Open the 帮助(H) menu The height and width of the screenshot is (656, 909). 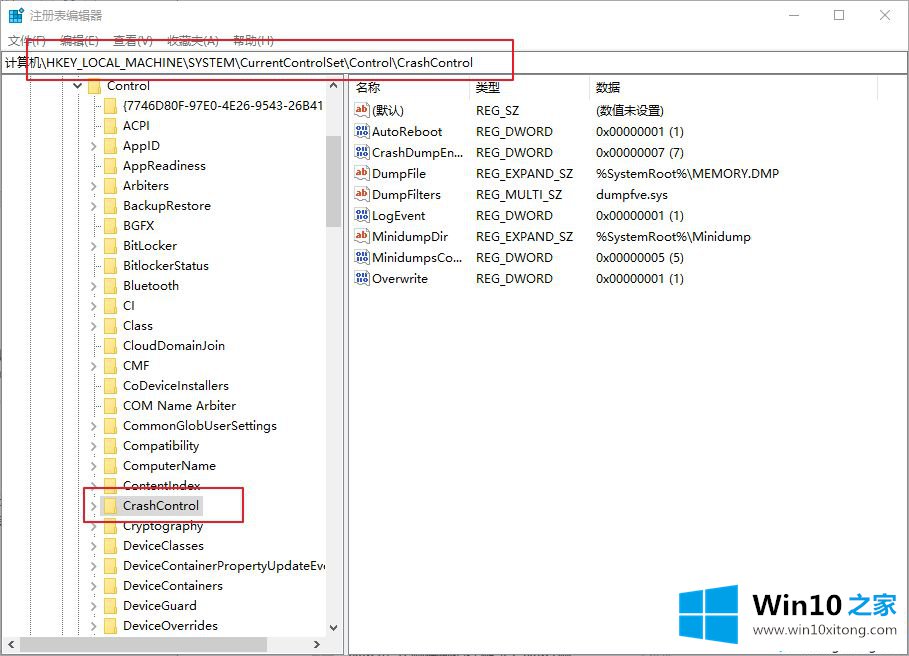pyautogui.click(x=253, y=41)
